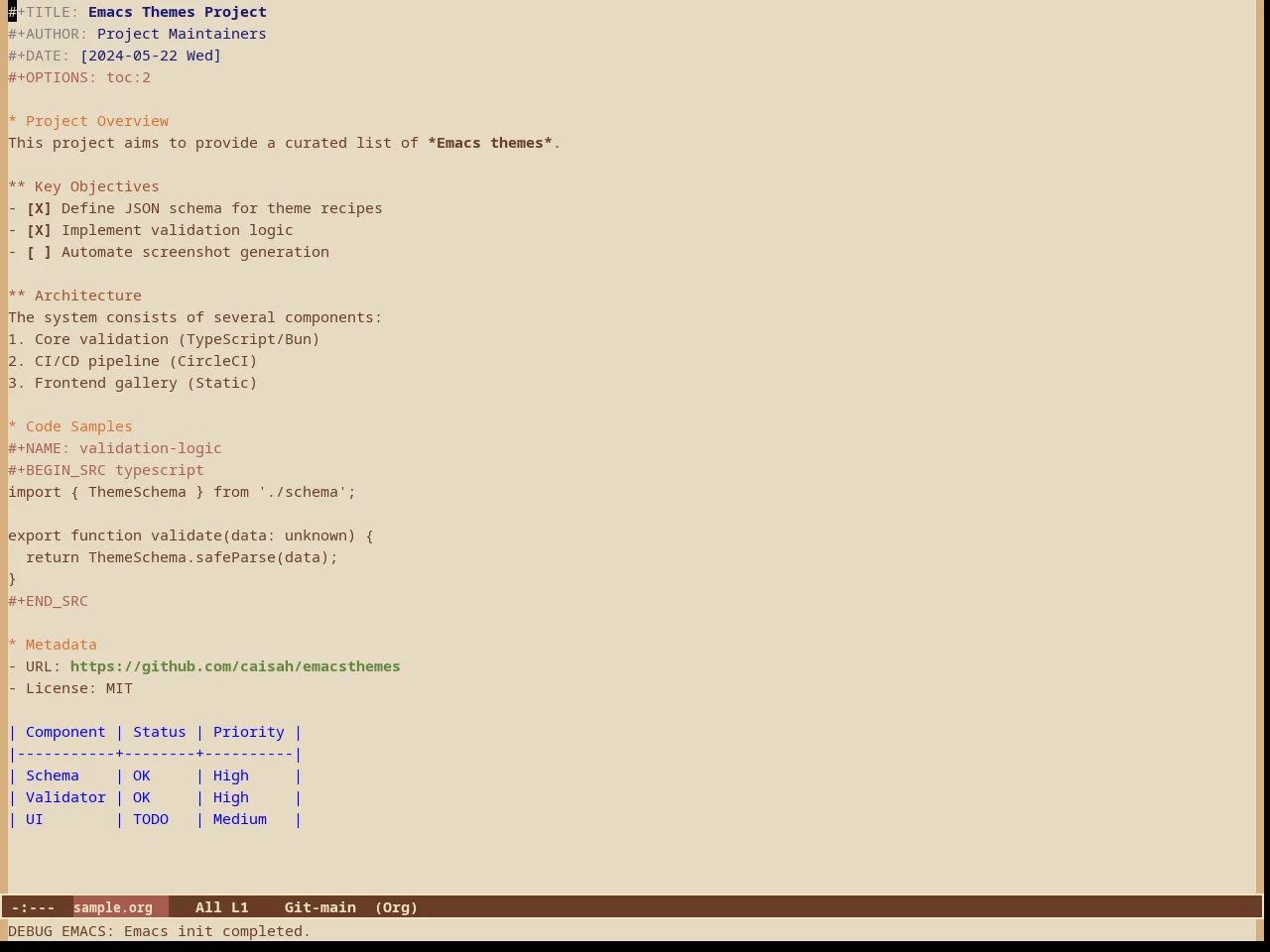The width and height of the screenshot is (1270, 952).
Task: Click the echo area message Emacs init completed
Action: (159, 931)
